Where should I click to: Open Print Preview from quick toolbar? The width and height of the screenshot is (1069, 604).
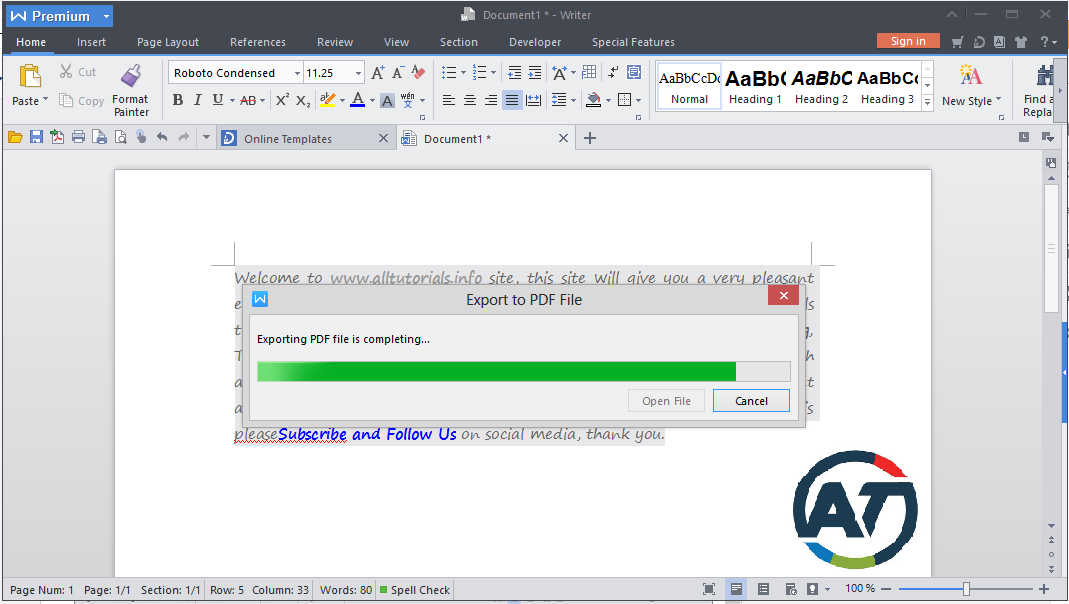[121, 138]
